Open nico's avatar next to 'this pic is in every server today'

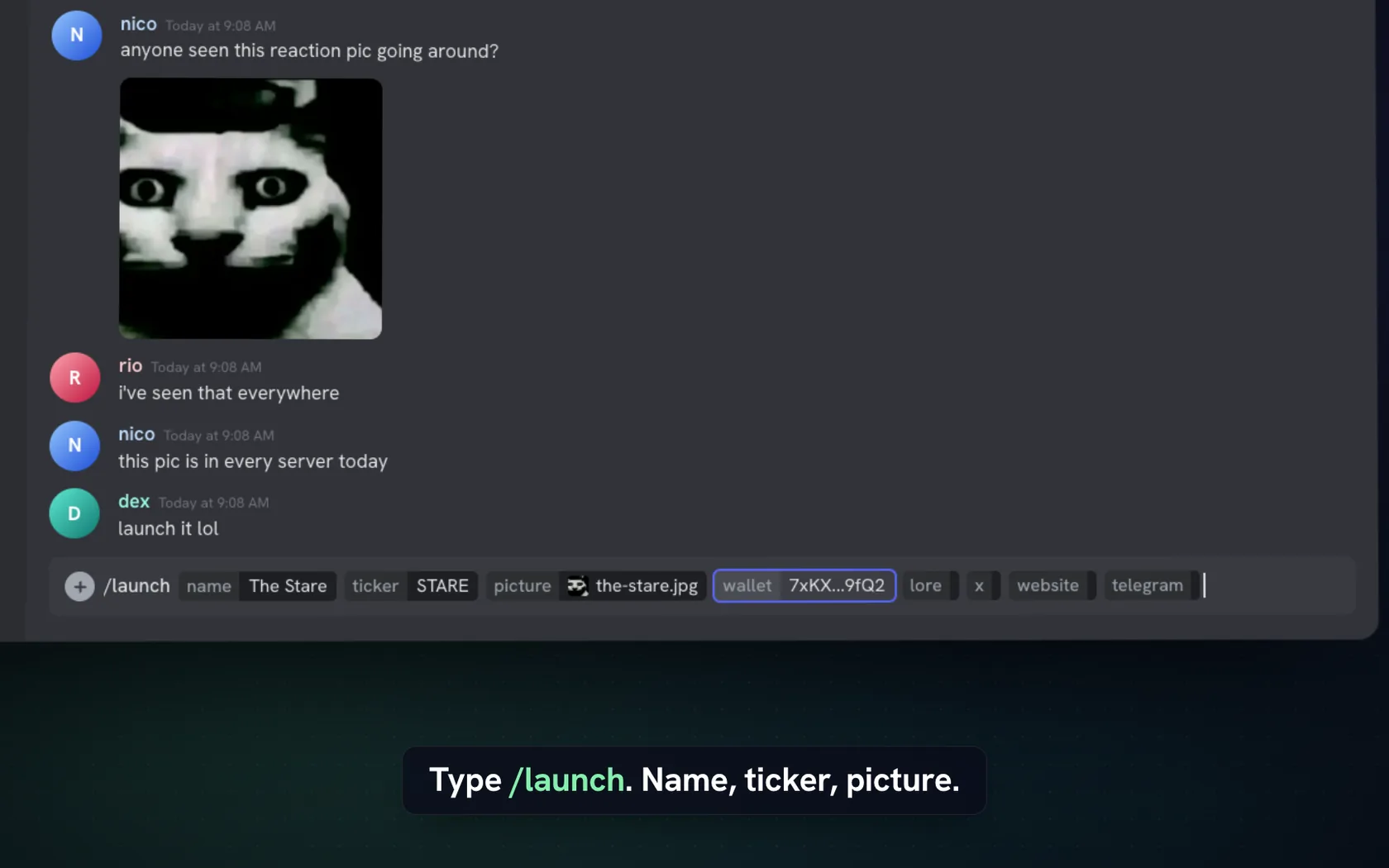74,446
